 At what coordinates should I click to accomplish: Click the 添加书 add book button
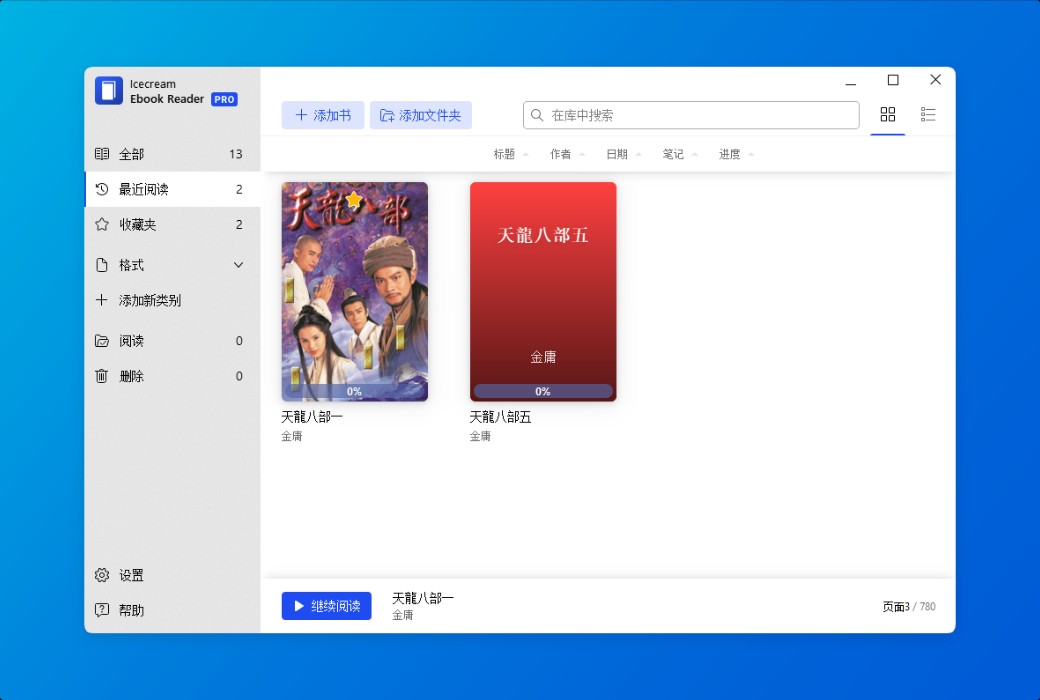[322, 114]
